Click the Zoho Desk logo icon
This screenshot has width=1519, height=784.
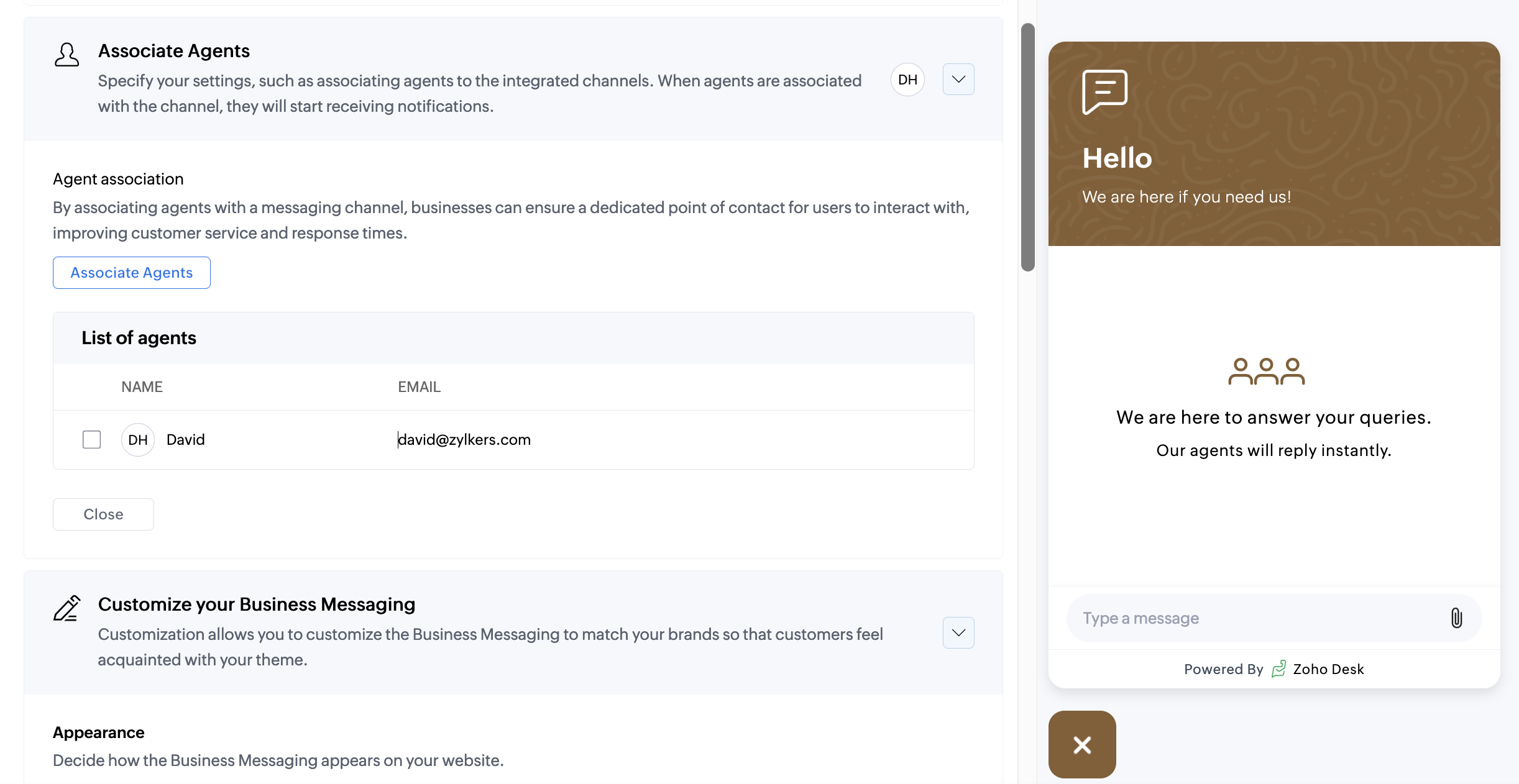click(1278, 669)
